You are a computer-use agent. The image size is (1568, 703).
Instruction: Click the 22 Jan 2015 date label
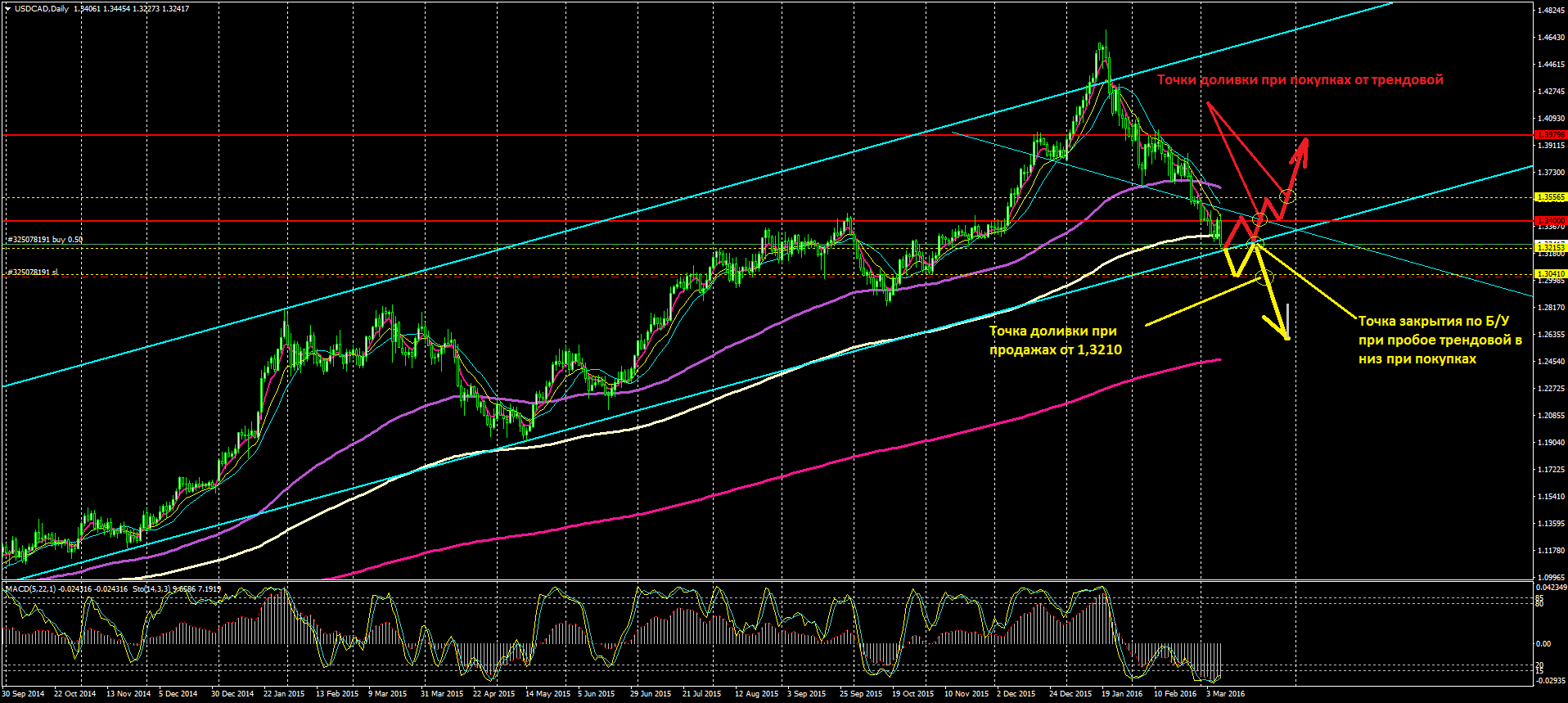[x=284, y=694]
